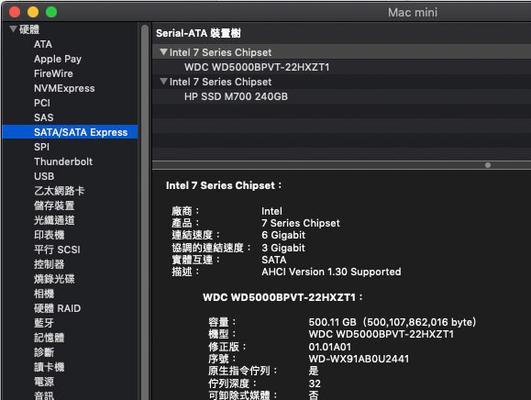Open the 藍牙 Bluetooth entry

point(44,323)
